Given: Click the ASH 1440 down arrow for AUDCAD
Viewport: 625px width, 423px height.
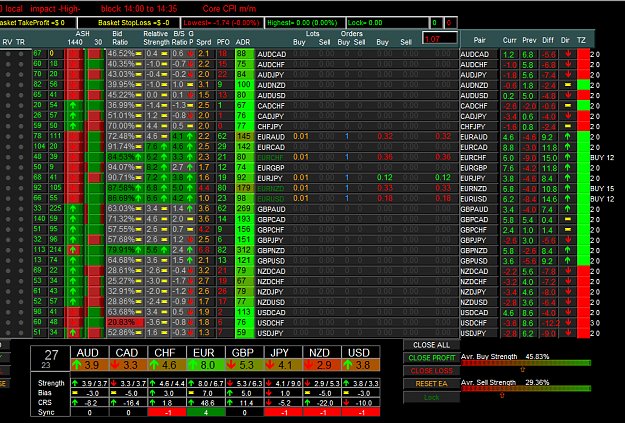Looking at the screenshot, I should pos(73,54).
